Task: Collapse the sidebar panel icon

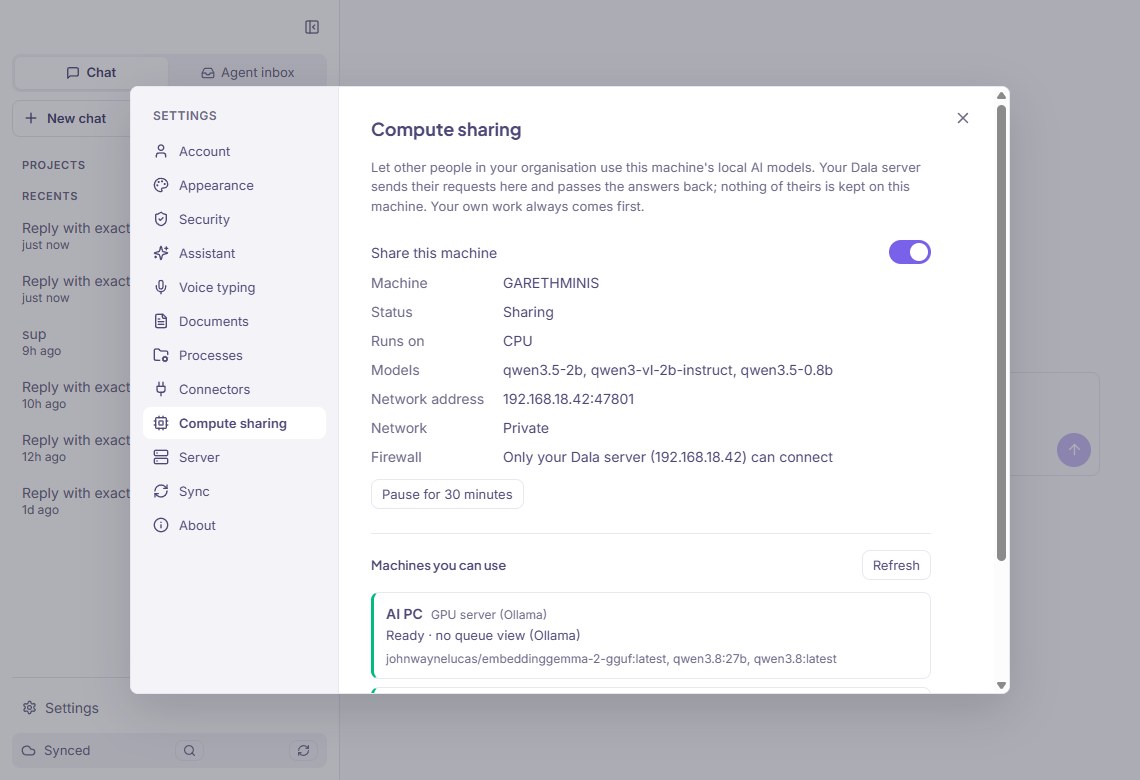Action: [x=312, y=27]
